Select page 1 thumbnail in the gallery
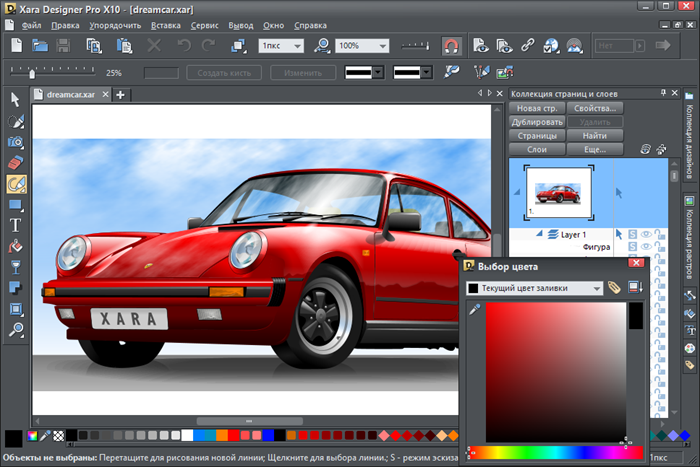The height and width of the screenshot is (467, 700). (558, 193)
